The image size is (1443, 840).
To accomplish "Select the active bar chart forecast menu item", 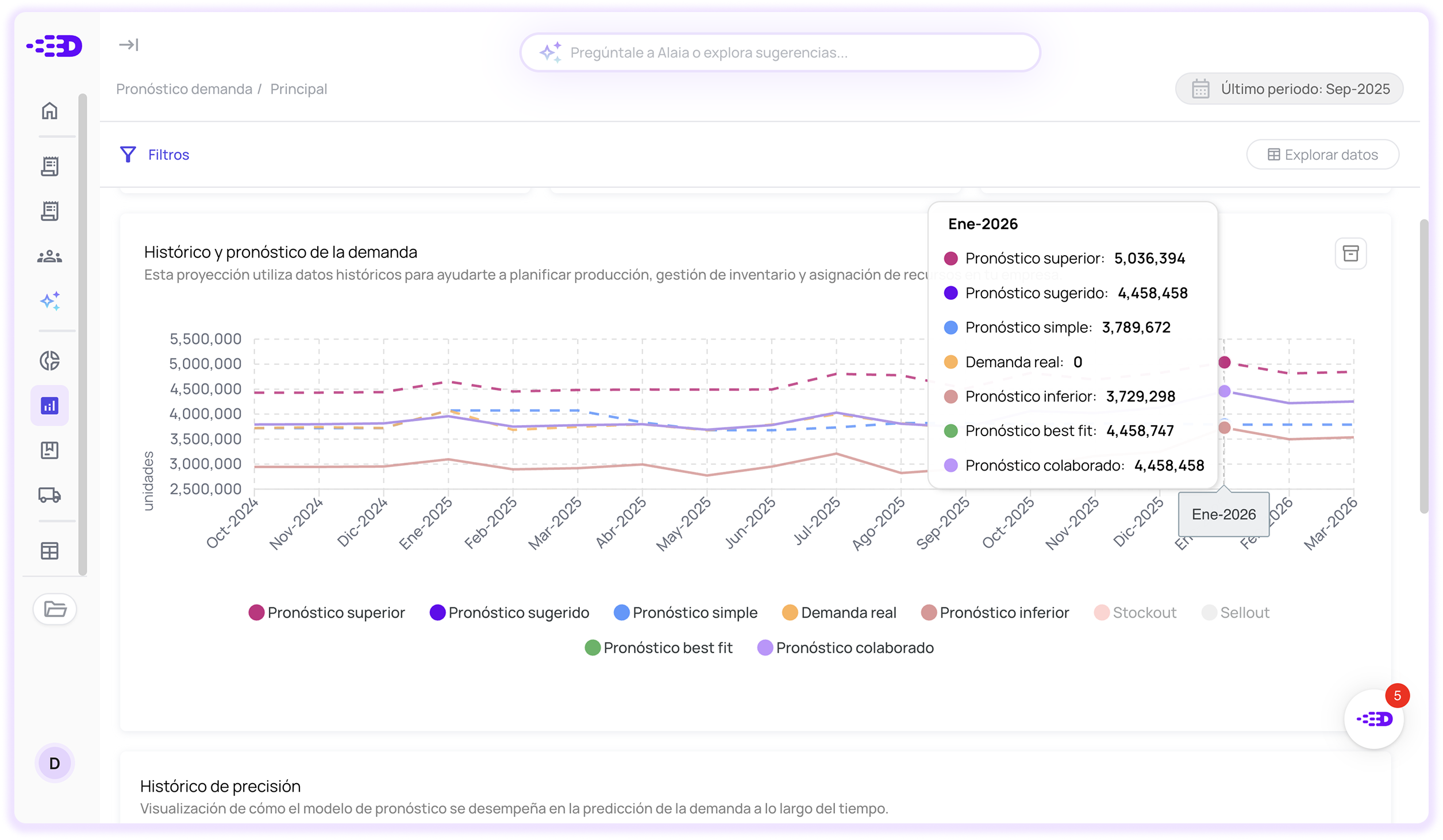I will [x=49, y=406].
